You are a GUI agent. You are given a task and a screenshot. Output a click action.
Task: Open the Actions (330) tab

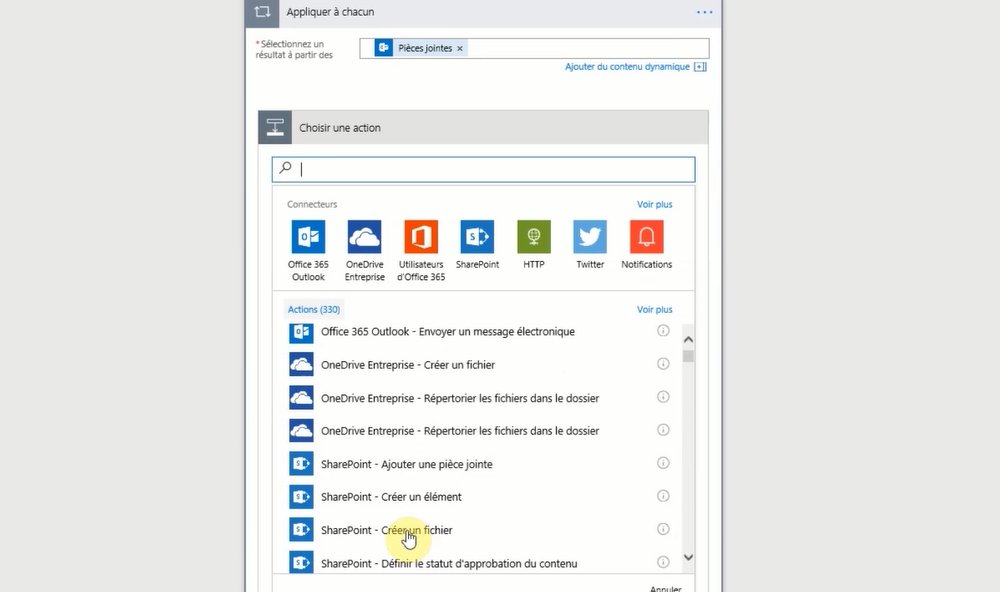pyautogui.click(x=314, y=309)
